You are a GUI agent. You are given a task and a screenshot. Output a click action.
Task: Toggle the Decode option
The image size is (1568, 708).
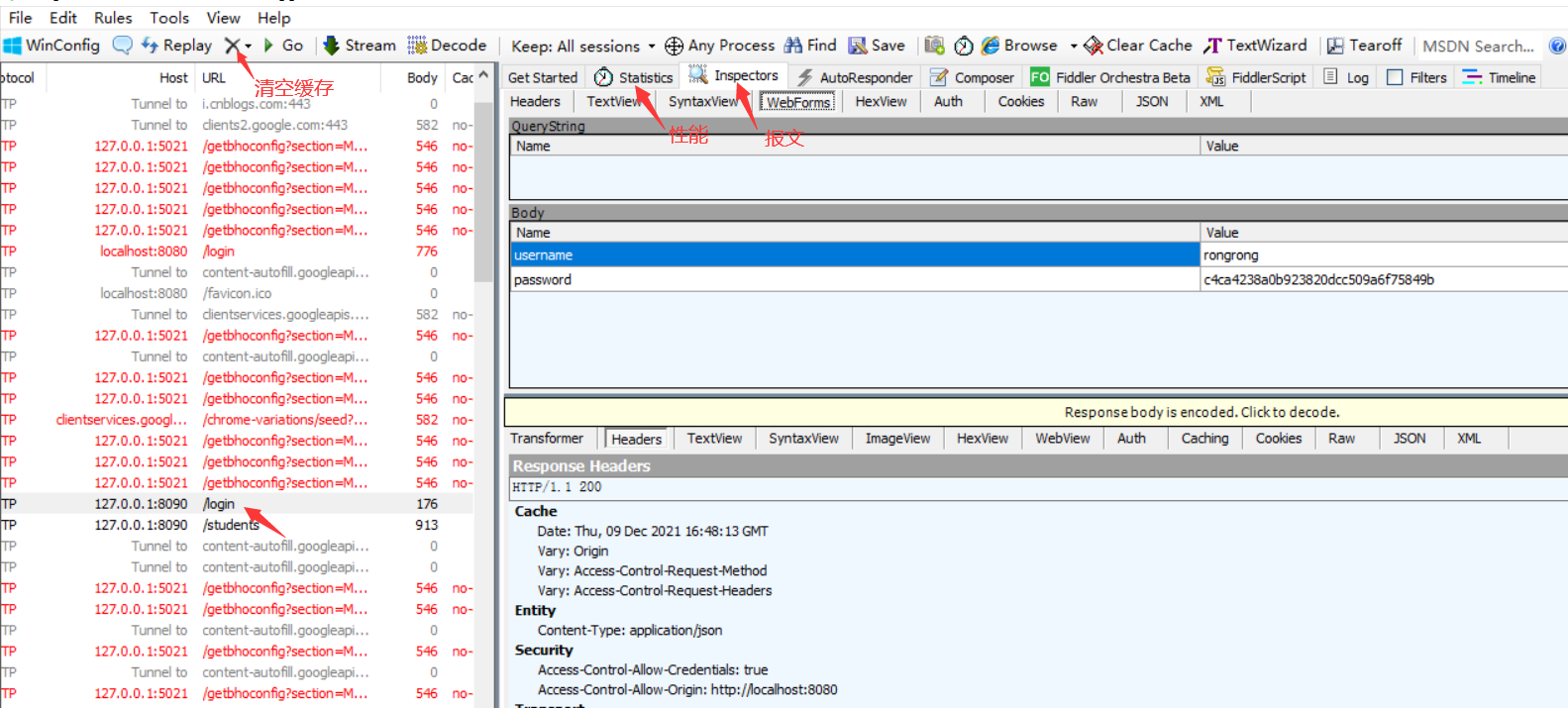pos(447,46)
